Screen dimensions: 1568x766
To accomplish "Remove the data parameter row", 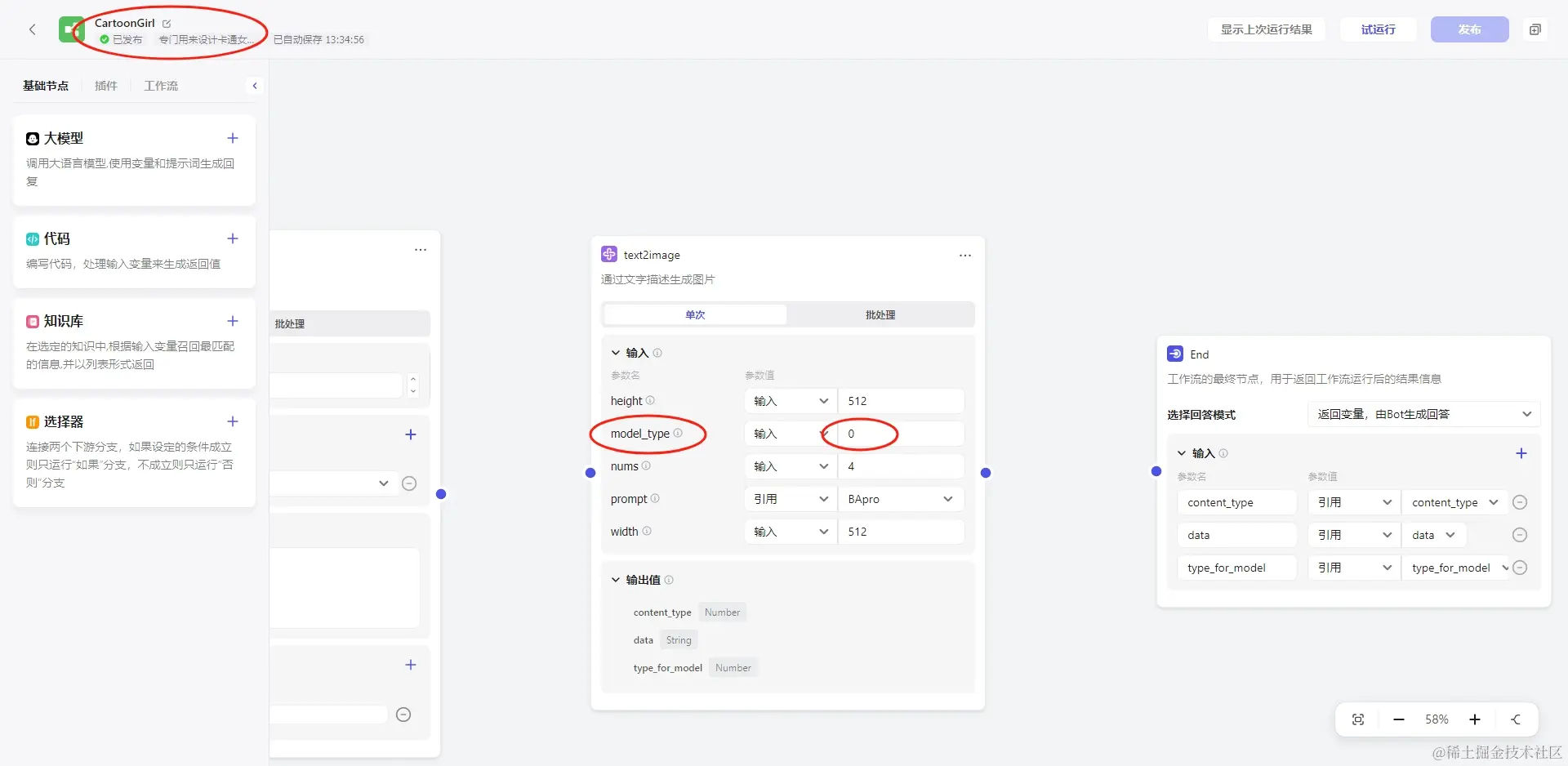I will [1520, 535].
